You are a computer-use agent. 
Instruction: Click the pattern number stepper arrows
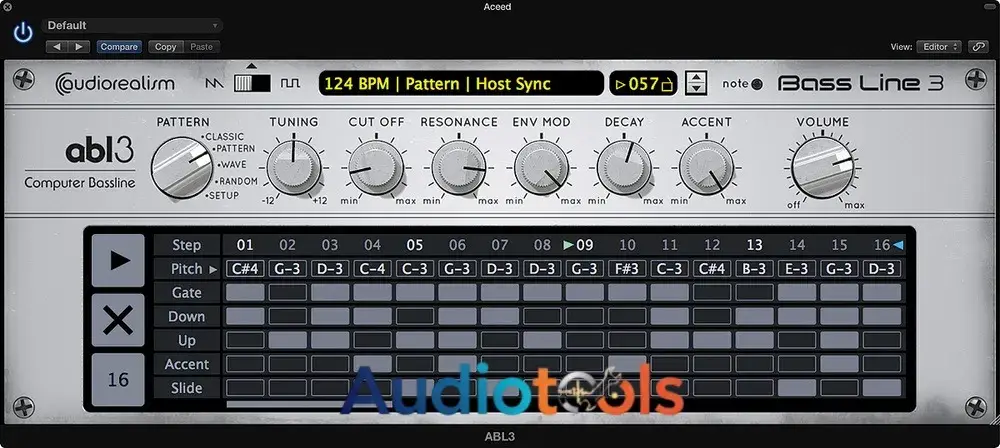(696, 83)
